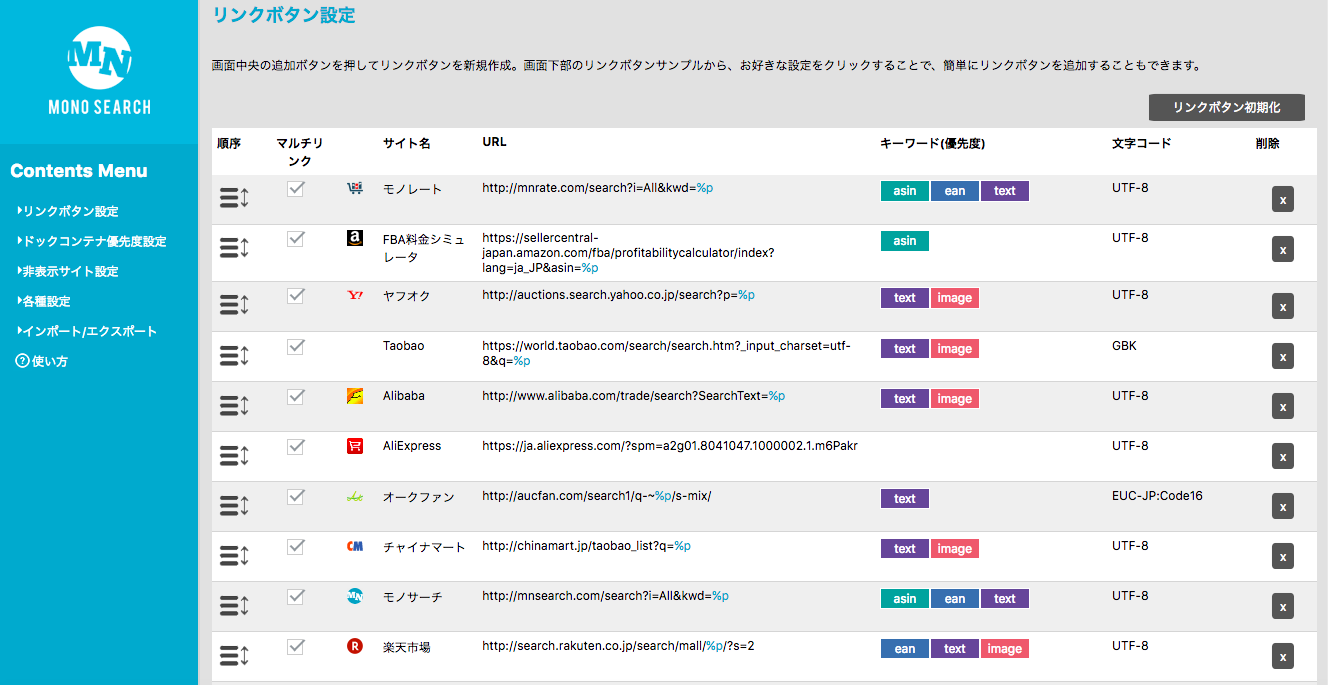Click the text tag in Taobao row
This screenshot has height=685, width=1328.
[x=905, y=349]
